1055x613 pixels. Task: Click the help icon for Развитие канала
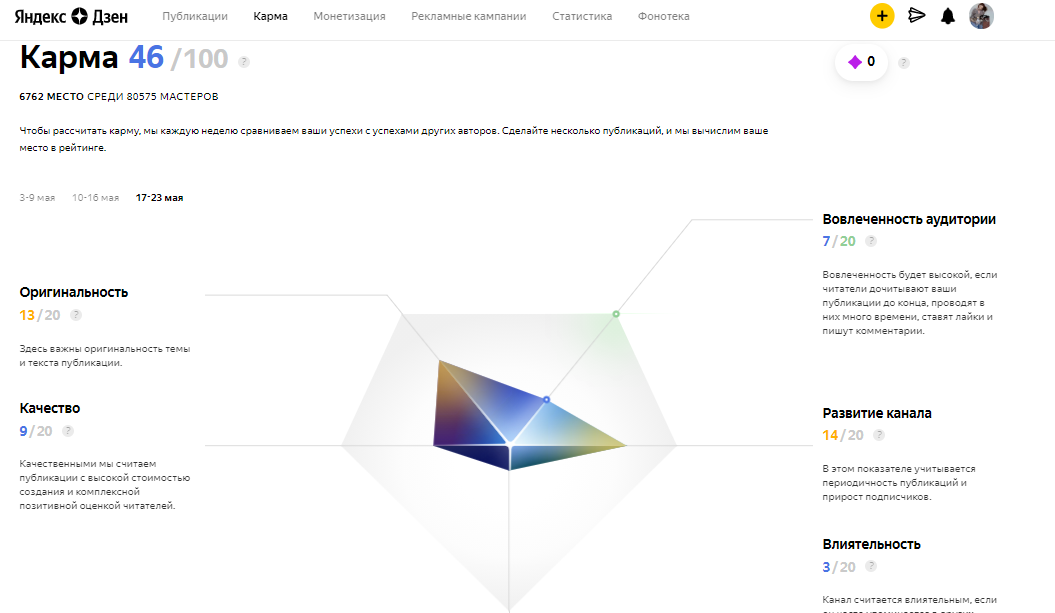point(879,435)
